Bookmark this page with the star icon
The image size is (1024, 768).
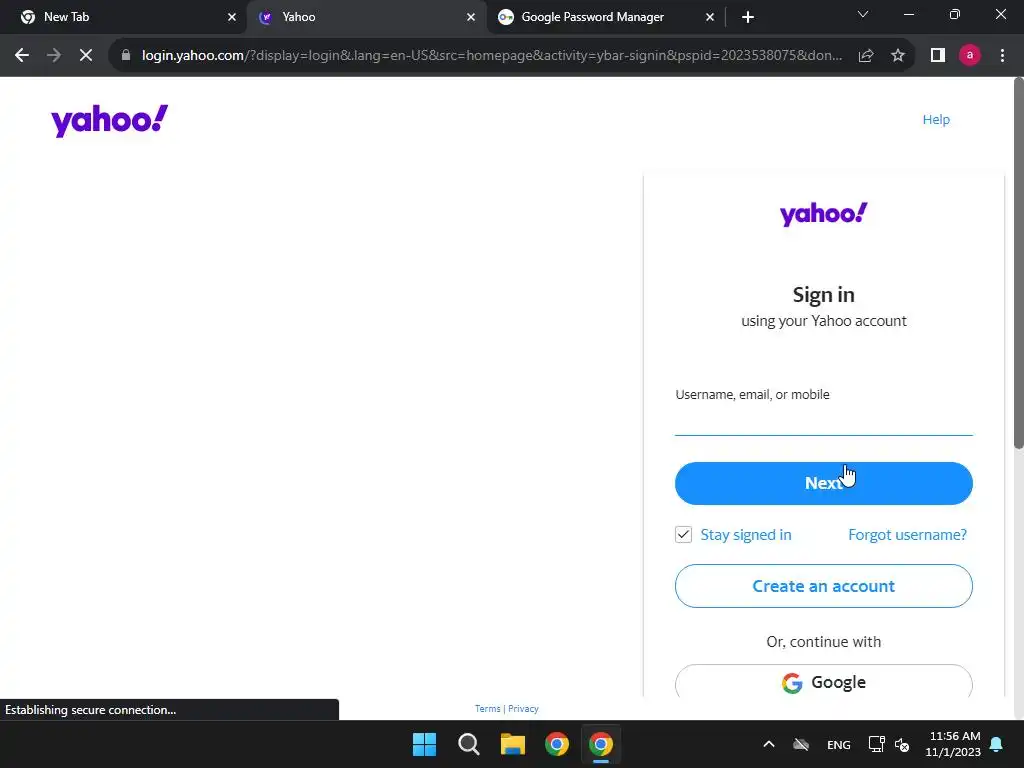[898, 56]
